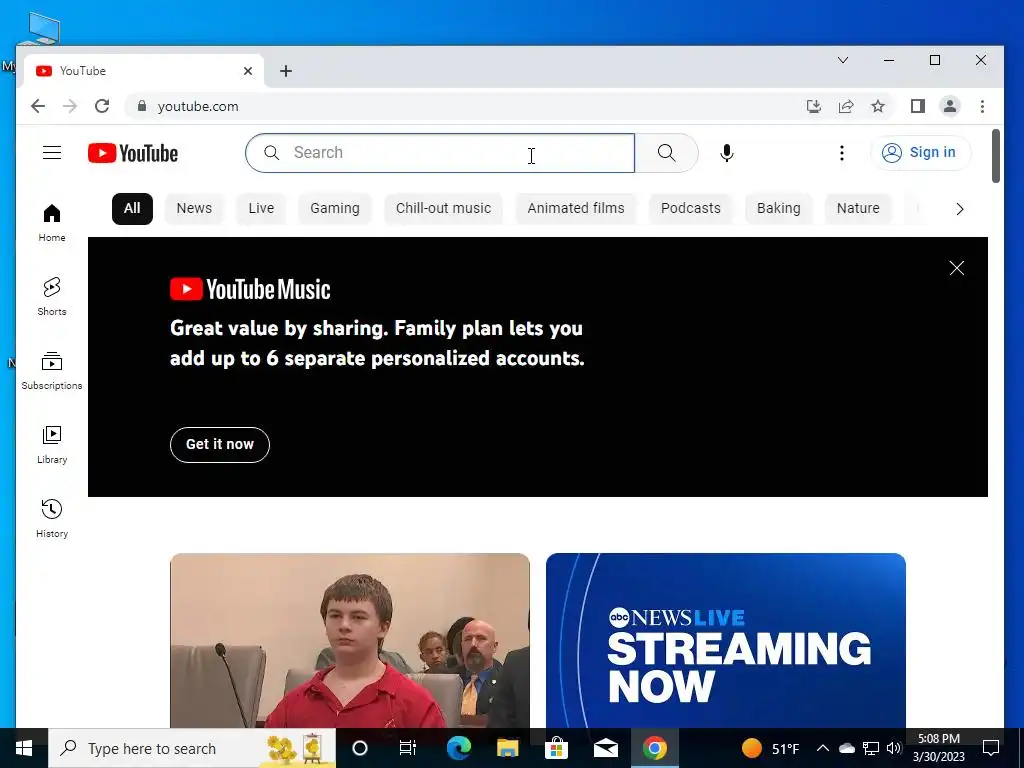The image size is (1024, 768).
Task: Share this page icon in address bar
Action: tap(846, 106)
